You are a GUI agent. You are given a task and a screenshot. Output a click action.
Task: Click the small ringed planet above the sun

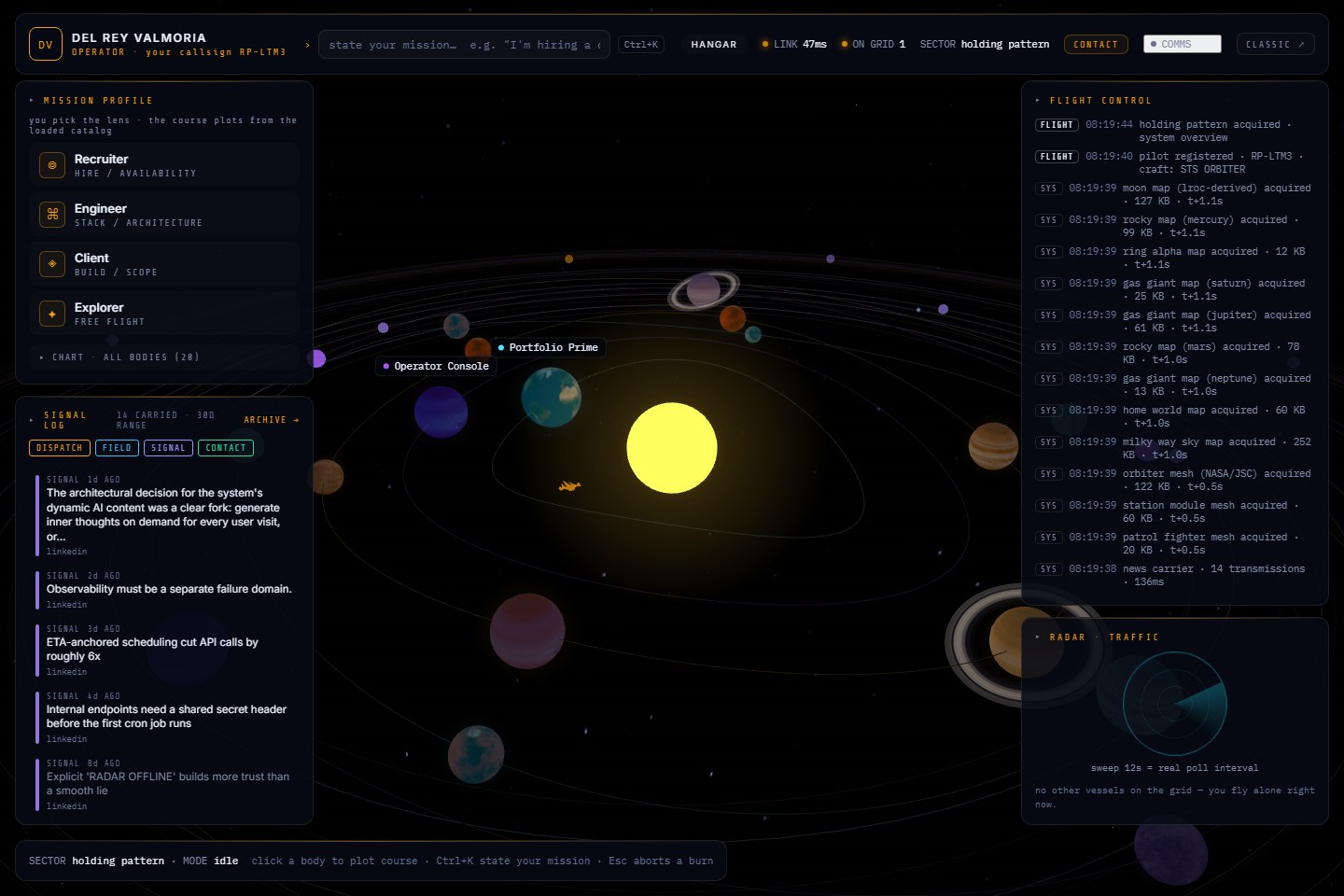(x=704, y=290)
